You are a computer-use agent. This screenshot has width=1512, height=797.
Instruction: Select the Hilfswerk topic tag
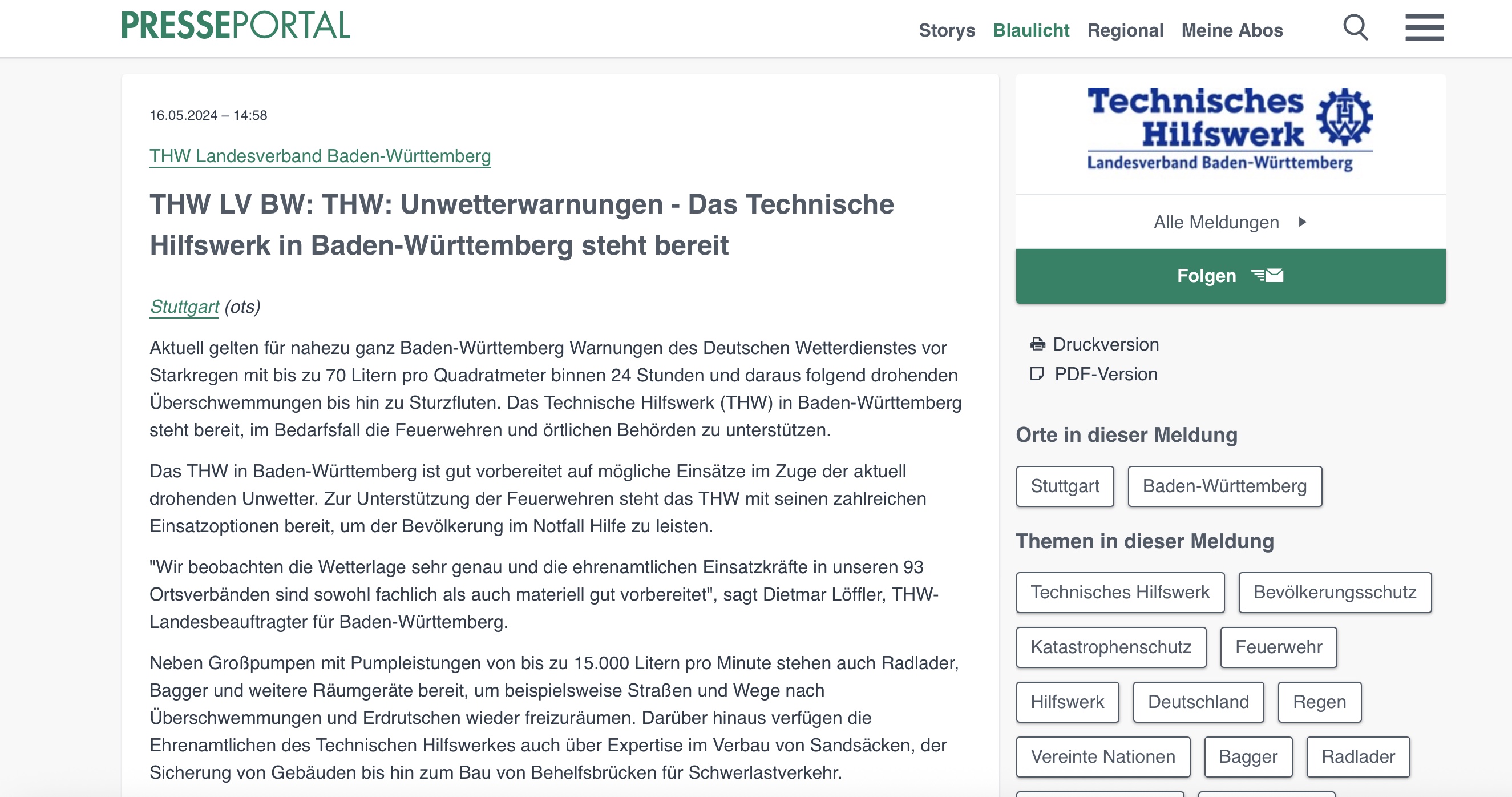coord(1067,702)
